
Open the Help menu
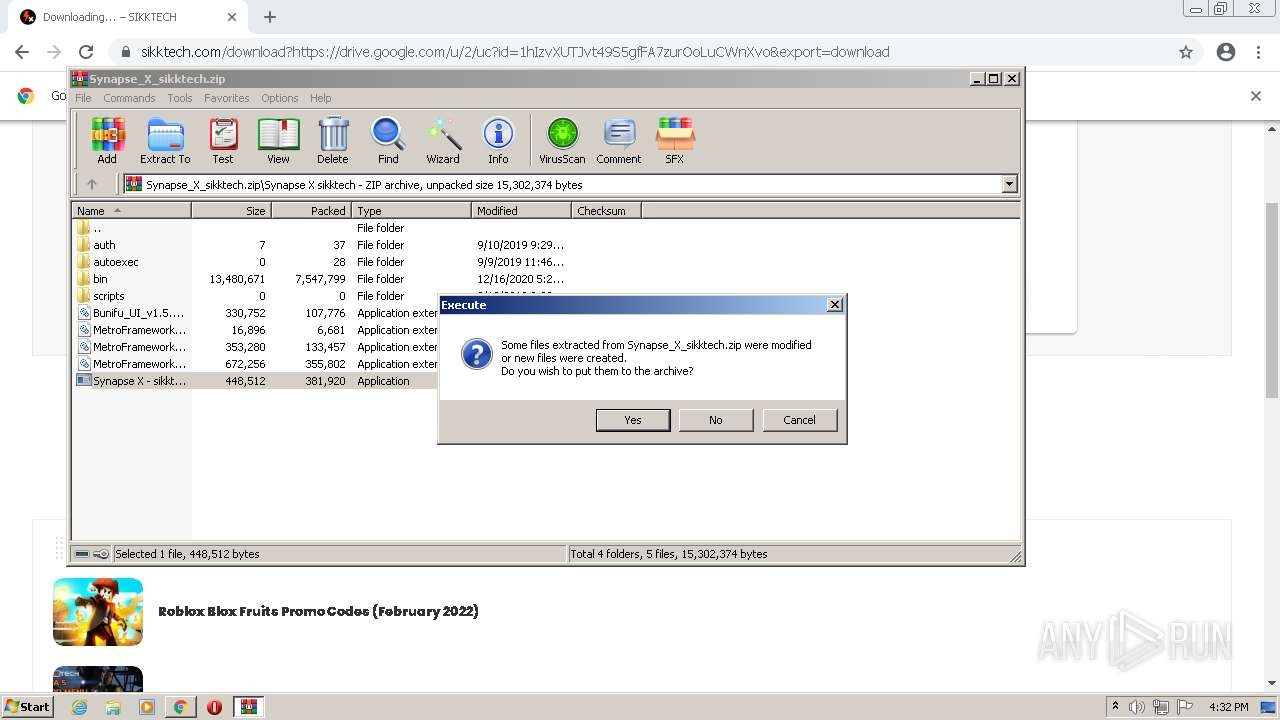[320, 98]
